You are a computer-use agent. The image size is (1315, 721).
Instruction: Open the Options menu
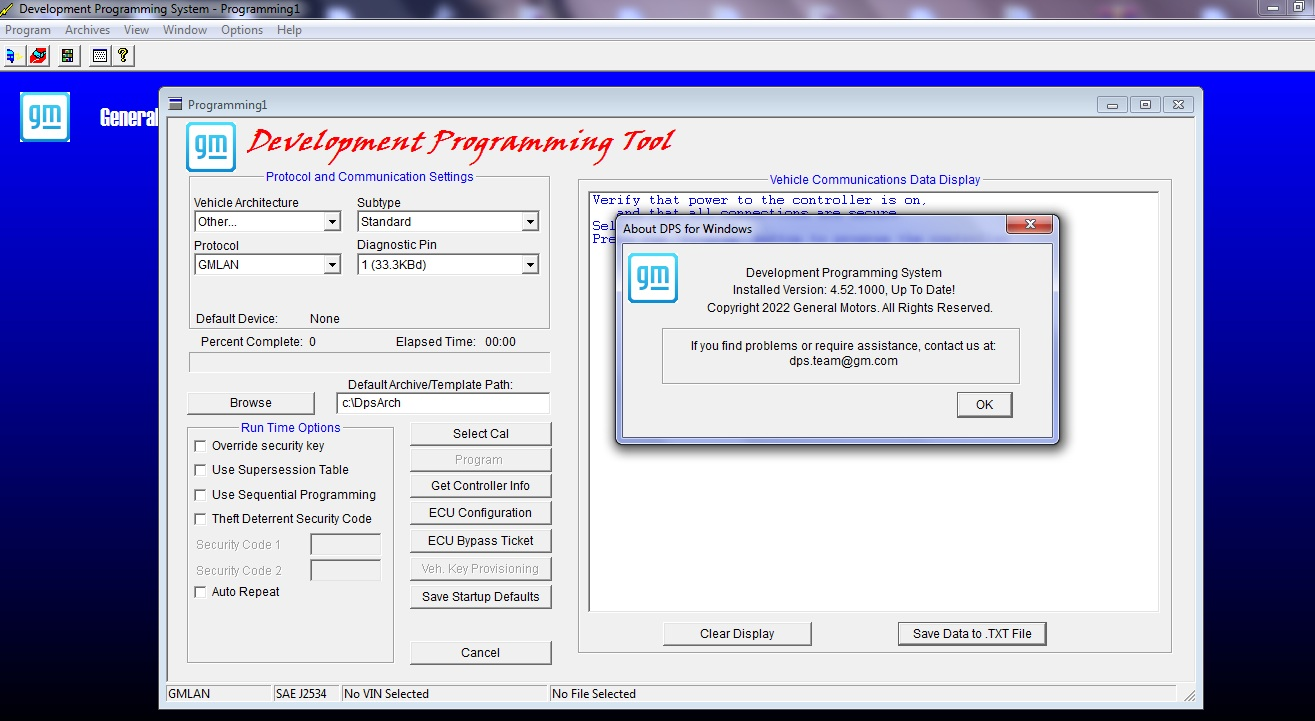(x=242, y=30)
